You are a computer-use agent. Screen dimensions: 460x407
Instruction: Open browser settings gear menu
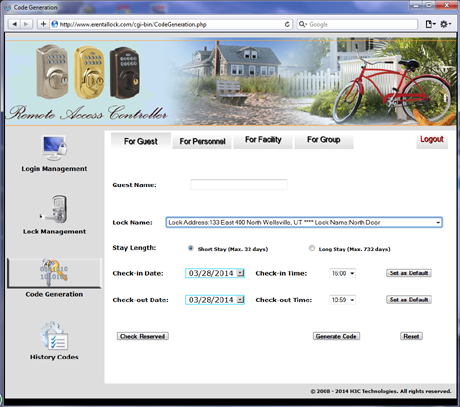coord(445,24)
